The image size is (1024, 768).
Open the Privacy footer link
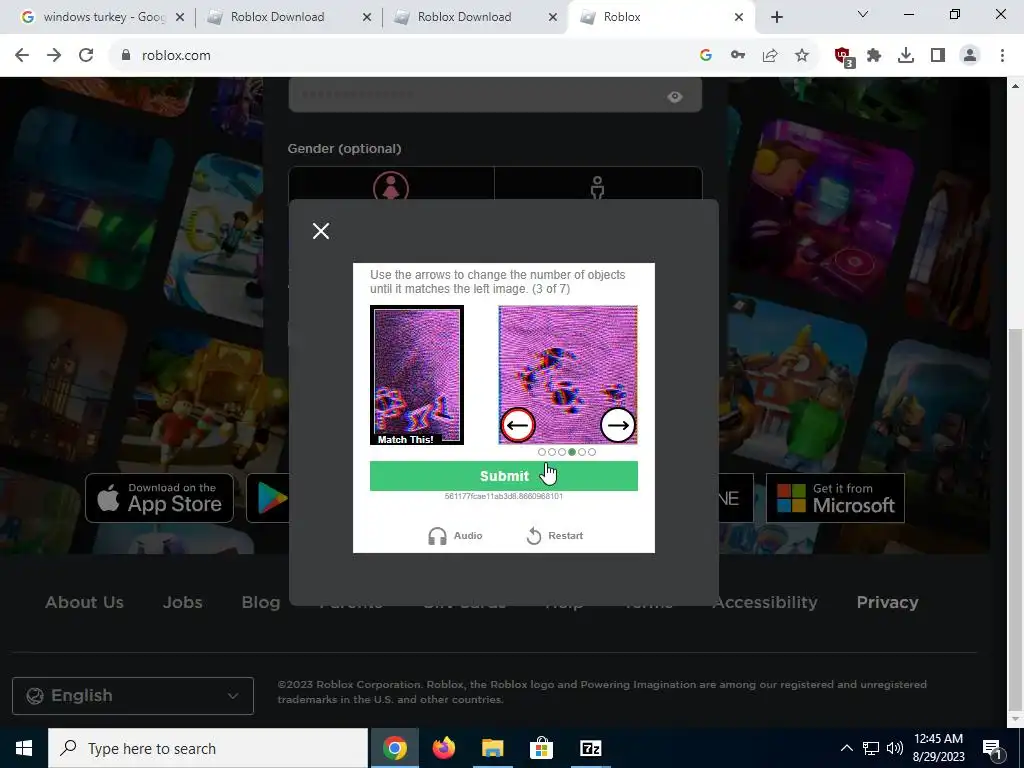pos(888,602)
